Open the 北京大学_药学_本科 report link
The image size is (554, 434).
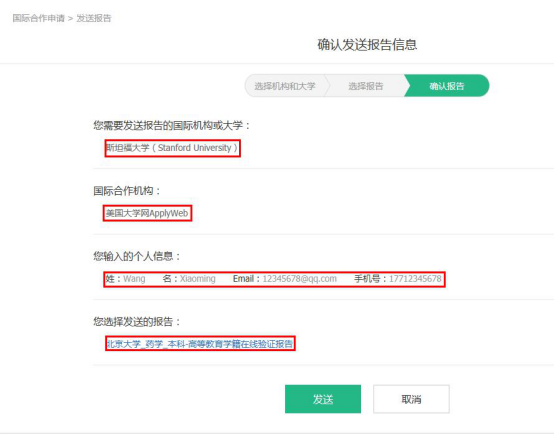click(x=200, y=344)
